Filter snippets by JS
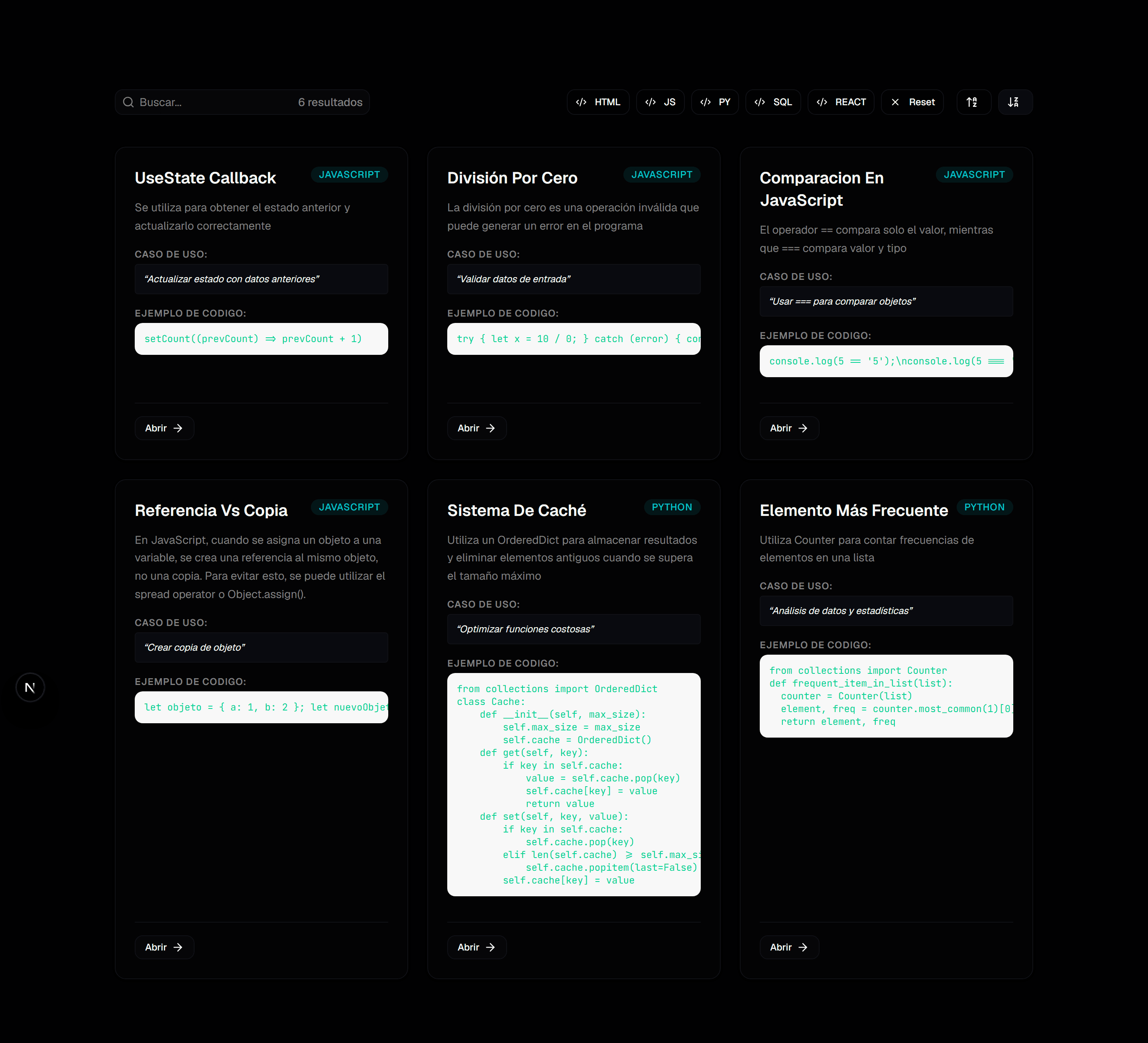Screen dimensions: 1148x1043 [660, 102]
